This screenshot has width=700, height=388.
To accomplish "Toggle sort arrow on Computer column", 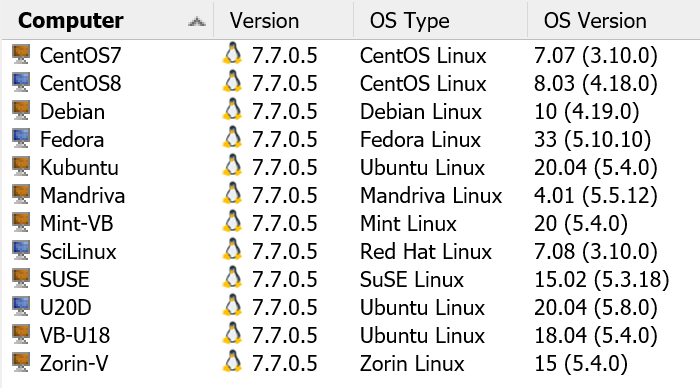I will click(x=197, y=21).
